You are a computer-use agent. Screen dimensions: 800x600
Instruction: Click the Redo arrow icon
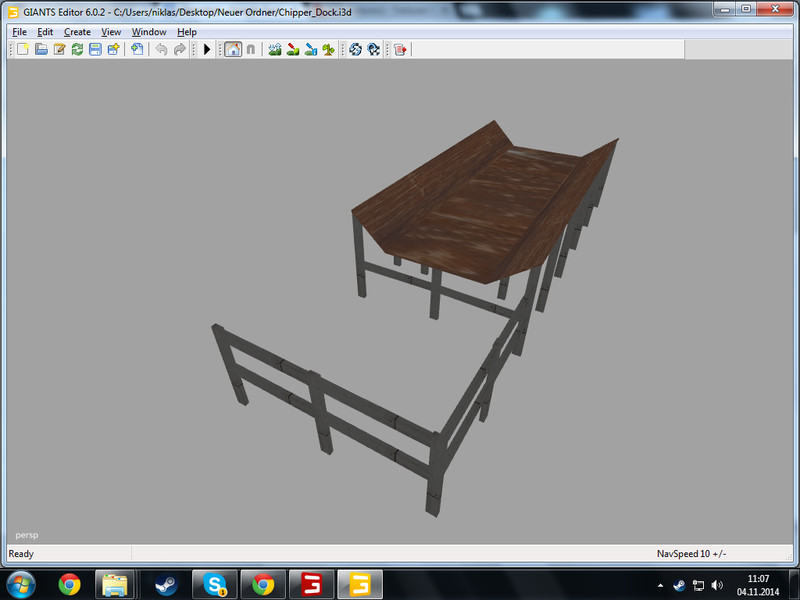[x=179, y=49]
